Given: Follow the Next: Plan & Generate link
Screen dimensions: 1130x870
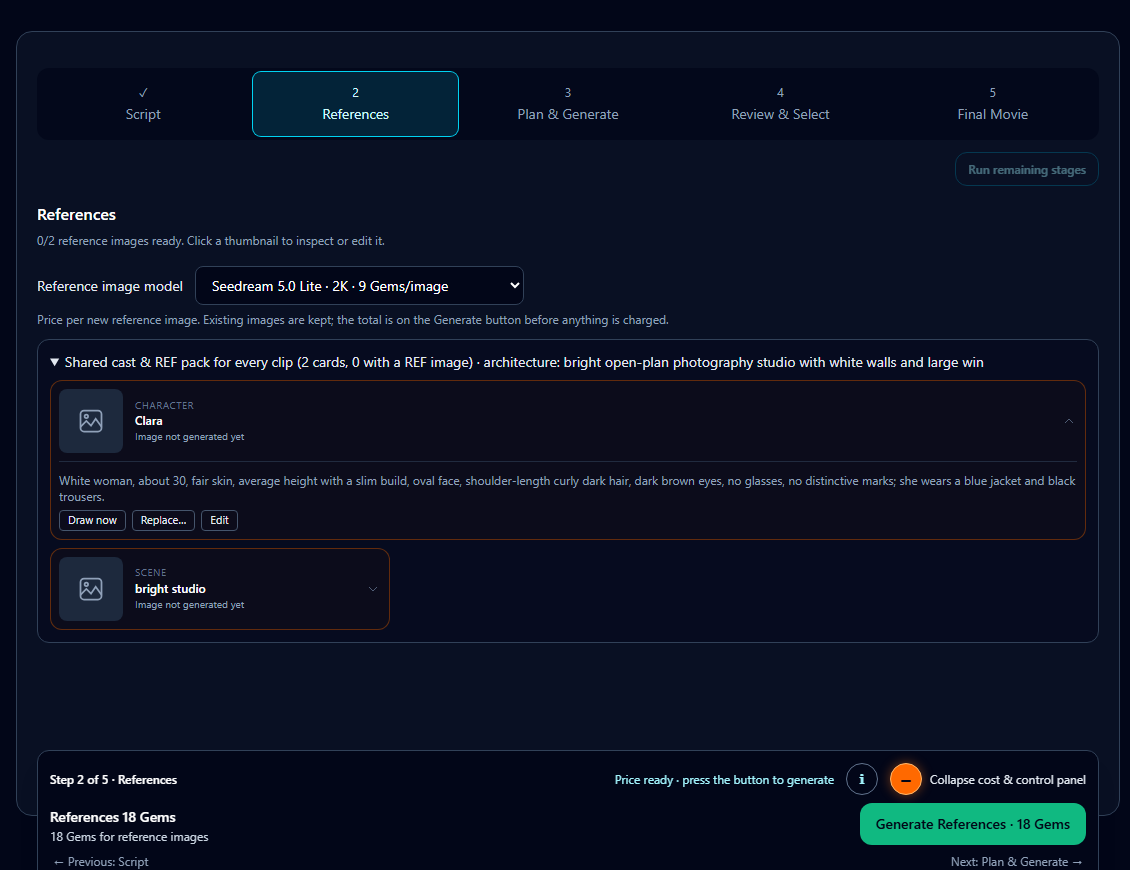Looking at the screenshot, I should pos(1016,861).
